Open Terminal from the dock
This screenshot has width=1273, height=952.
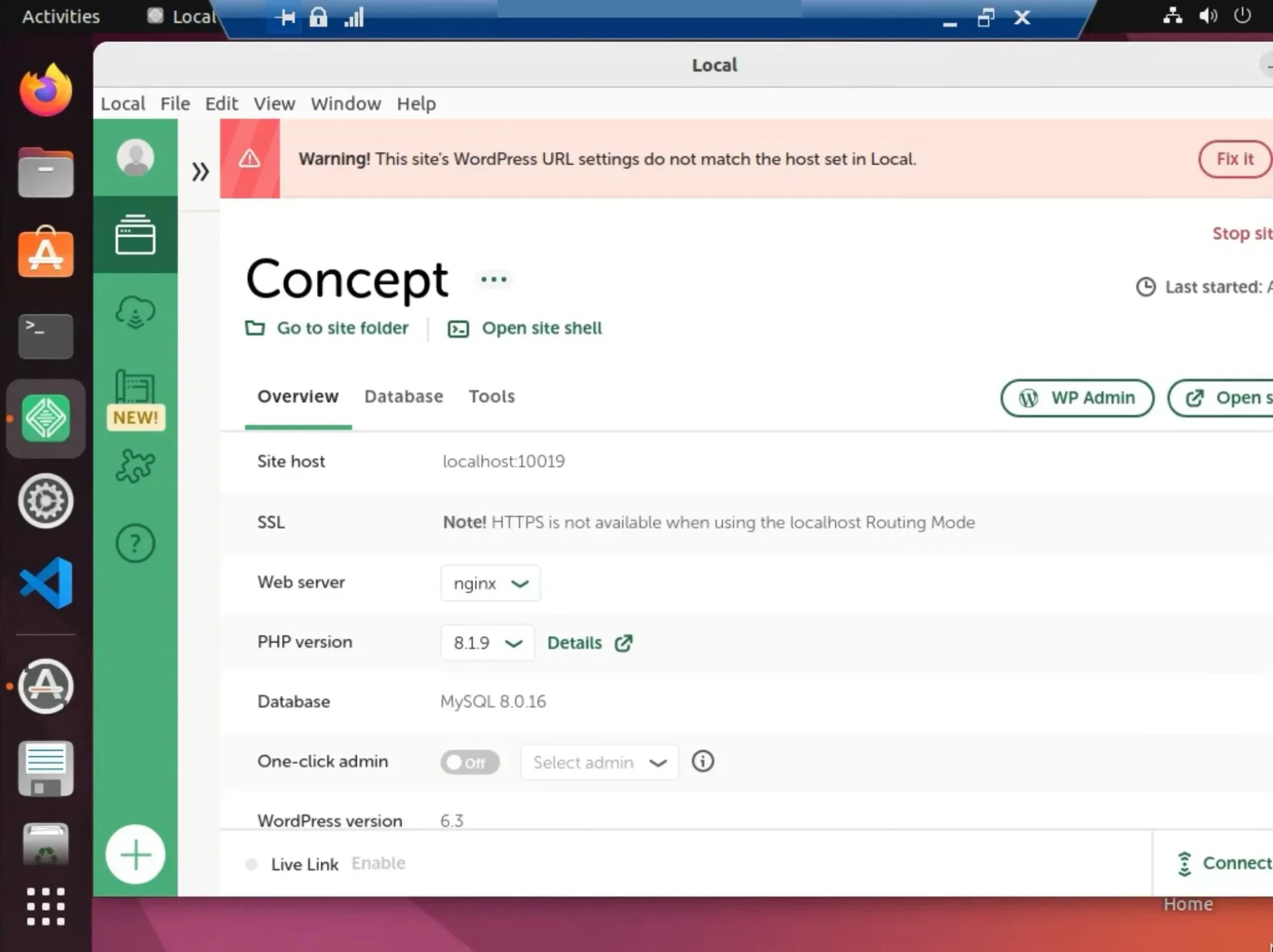45,336
